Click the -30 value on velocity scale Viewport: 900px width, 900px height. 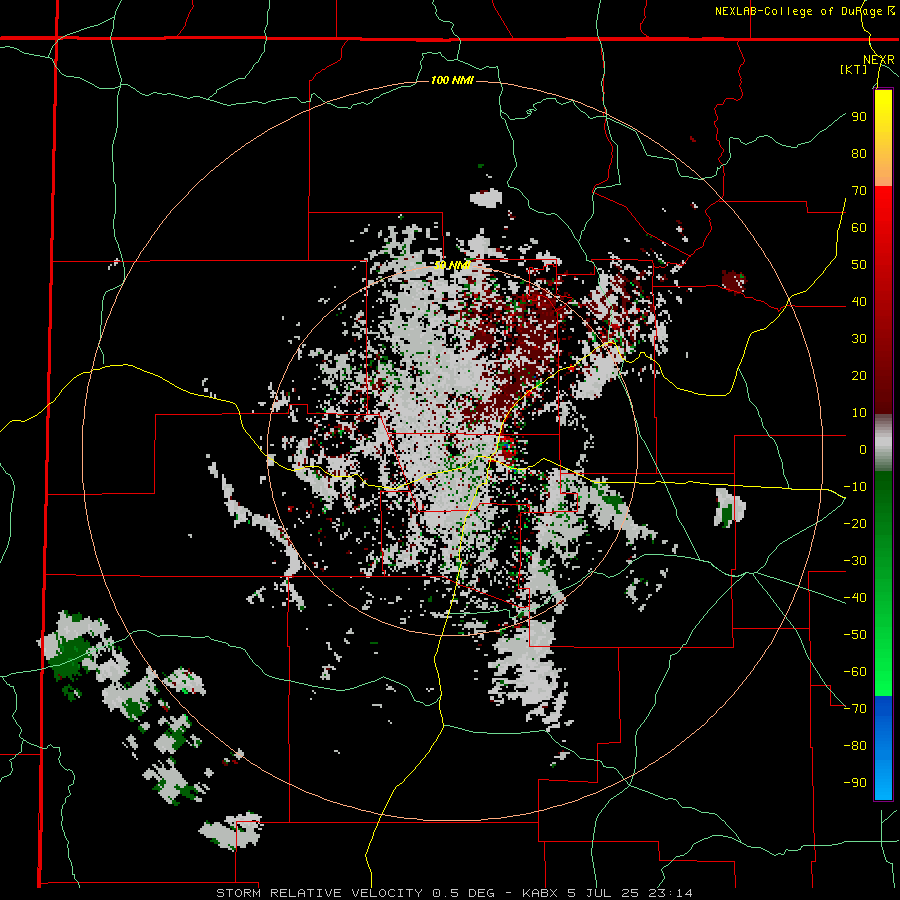pyautogui.click(x=855, y=561)
